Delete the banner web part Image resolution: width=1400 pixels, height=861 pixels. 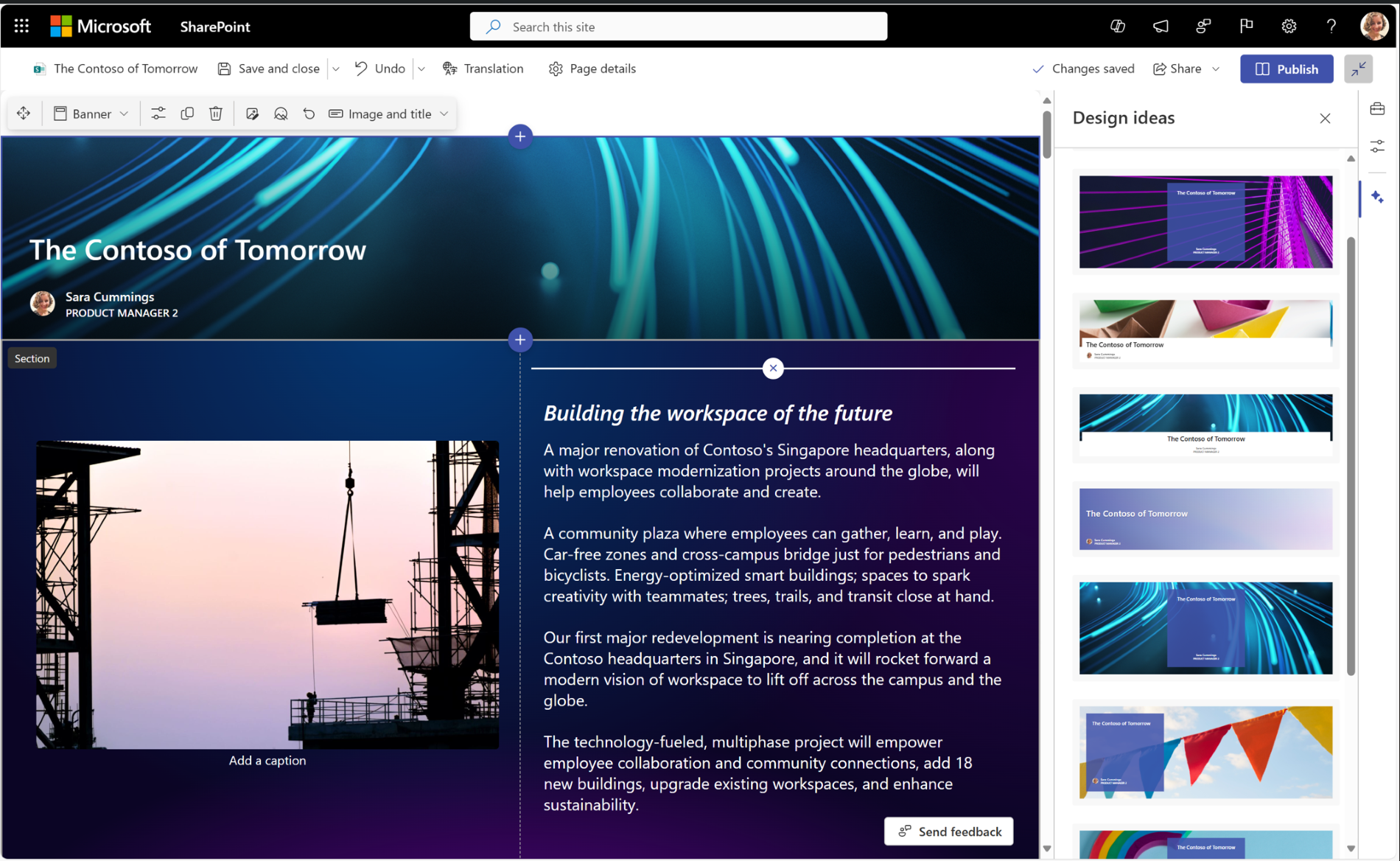click(215, 114)
